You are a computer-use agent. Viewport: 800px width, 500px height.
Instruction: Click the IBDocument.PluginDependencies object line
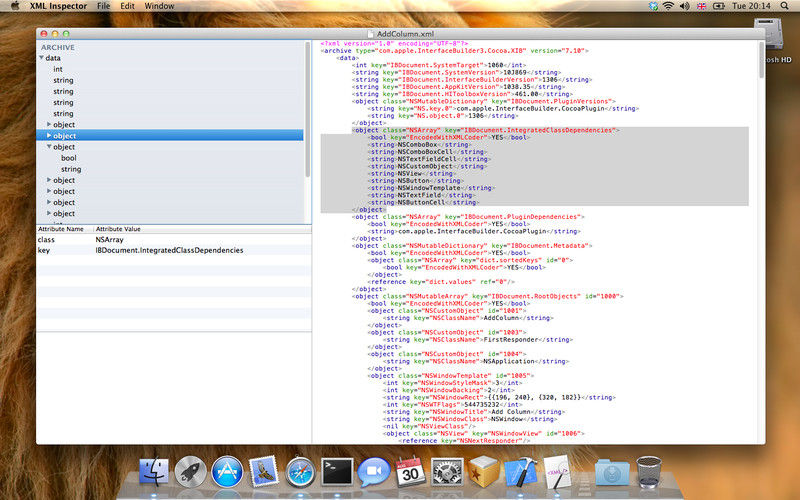click(468, 217)
